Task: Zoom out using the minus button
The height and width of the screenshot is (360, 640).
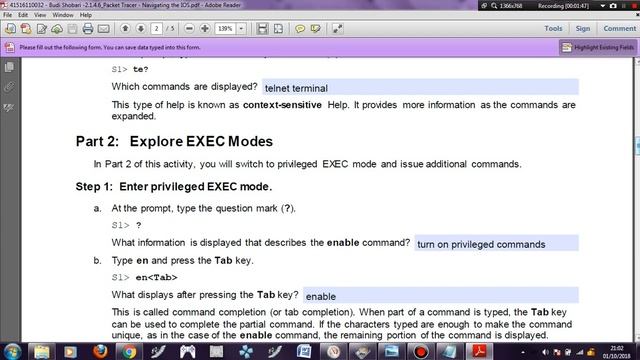Action: [x=189, y=28]
